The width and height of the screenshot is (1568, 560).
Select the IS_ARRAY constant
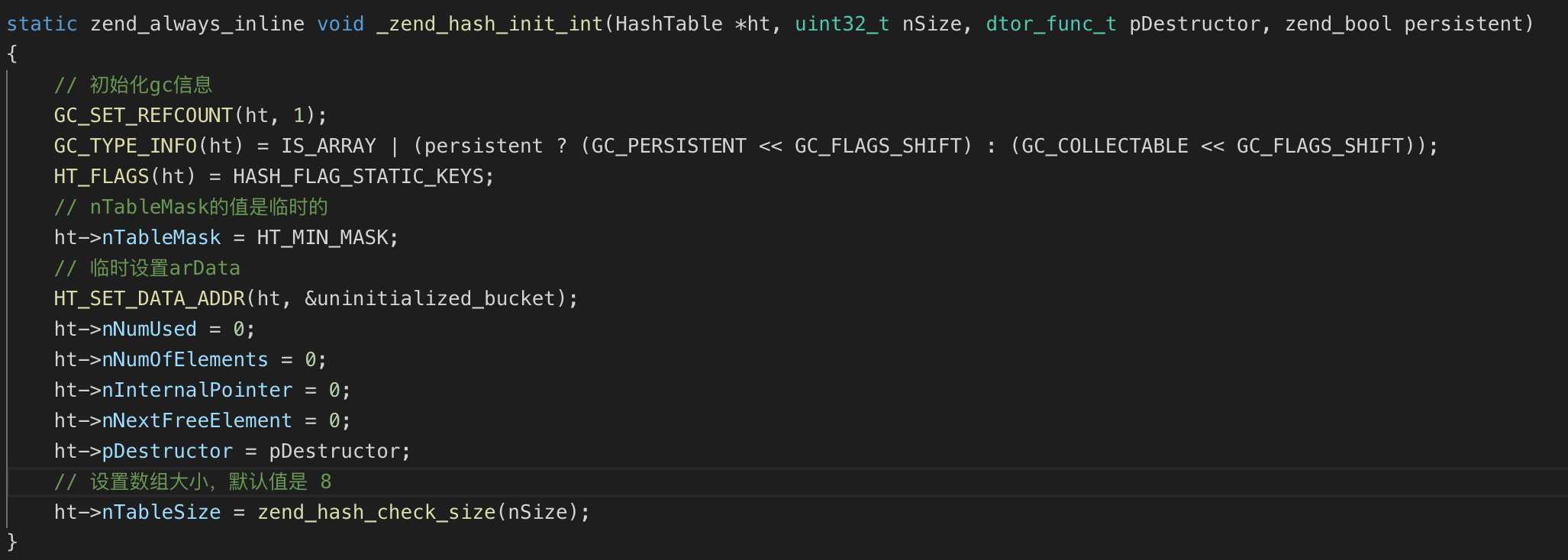tap(328, 146)
